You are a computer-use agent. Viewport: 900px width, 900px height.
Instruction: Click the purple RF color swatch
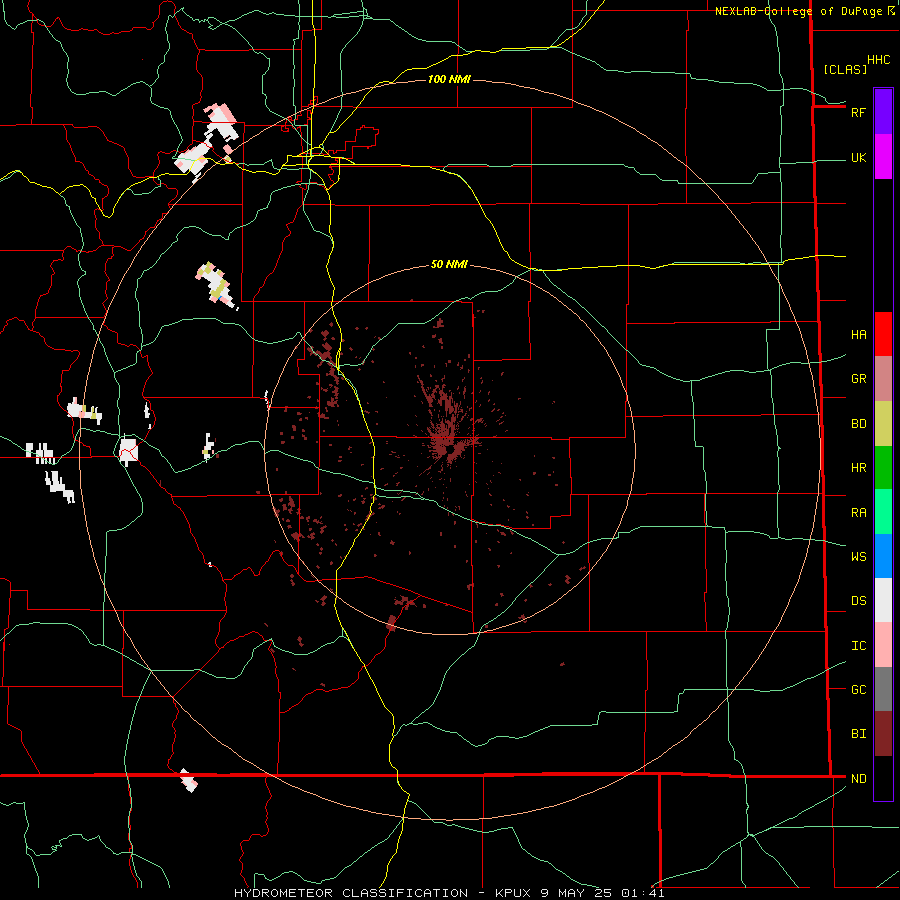point(883,111)
